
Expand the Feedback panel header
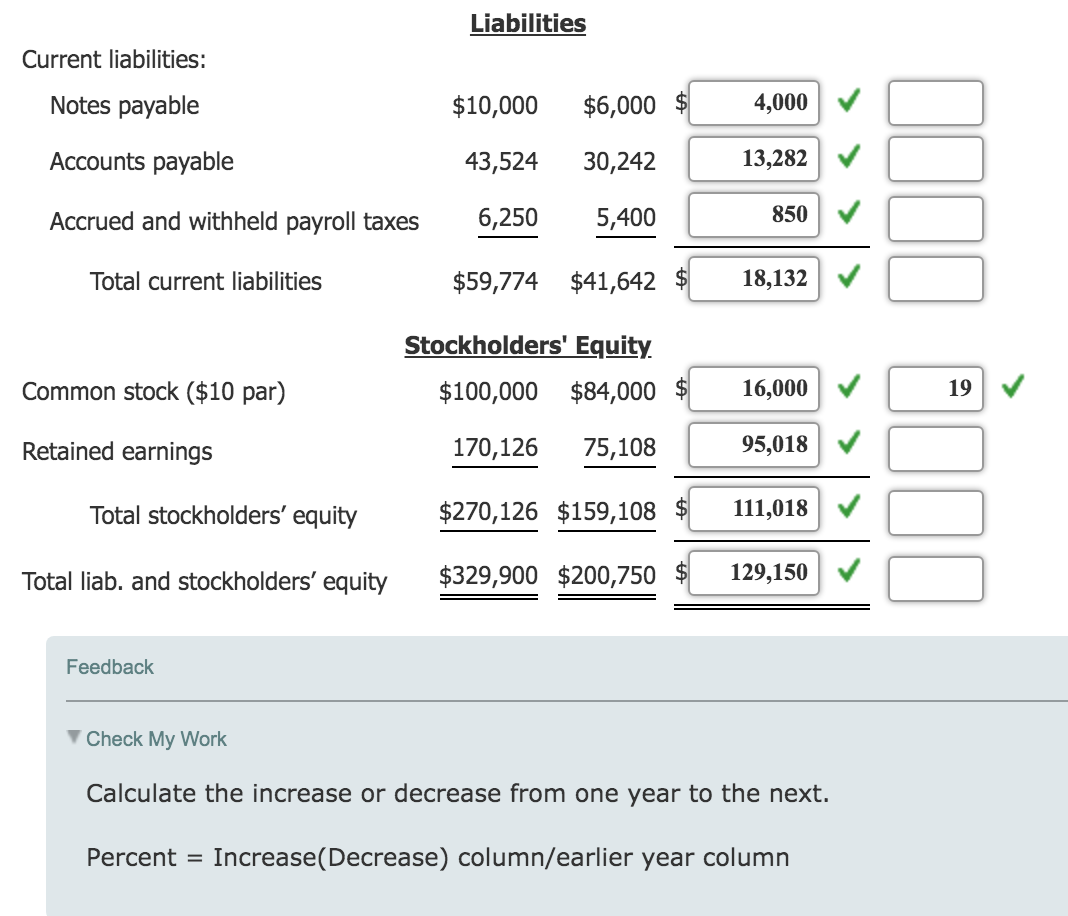click(x=110, y=667)
